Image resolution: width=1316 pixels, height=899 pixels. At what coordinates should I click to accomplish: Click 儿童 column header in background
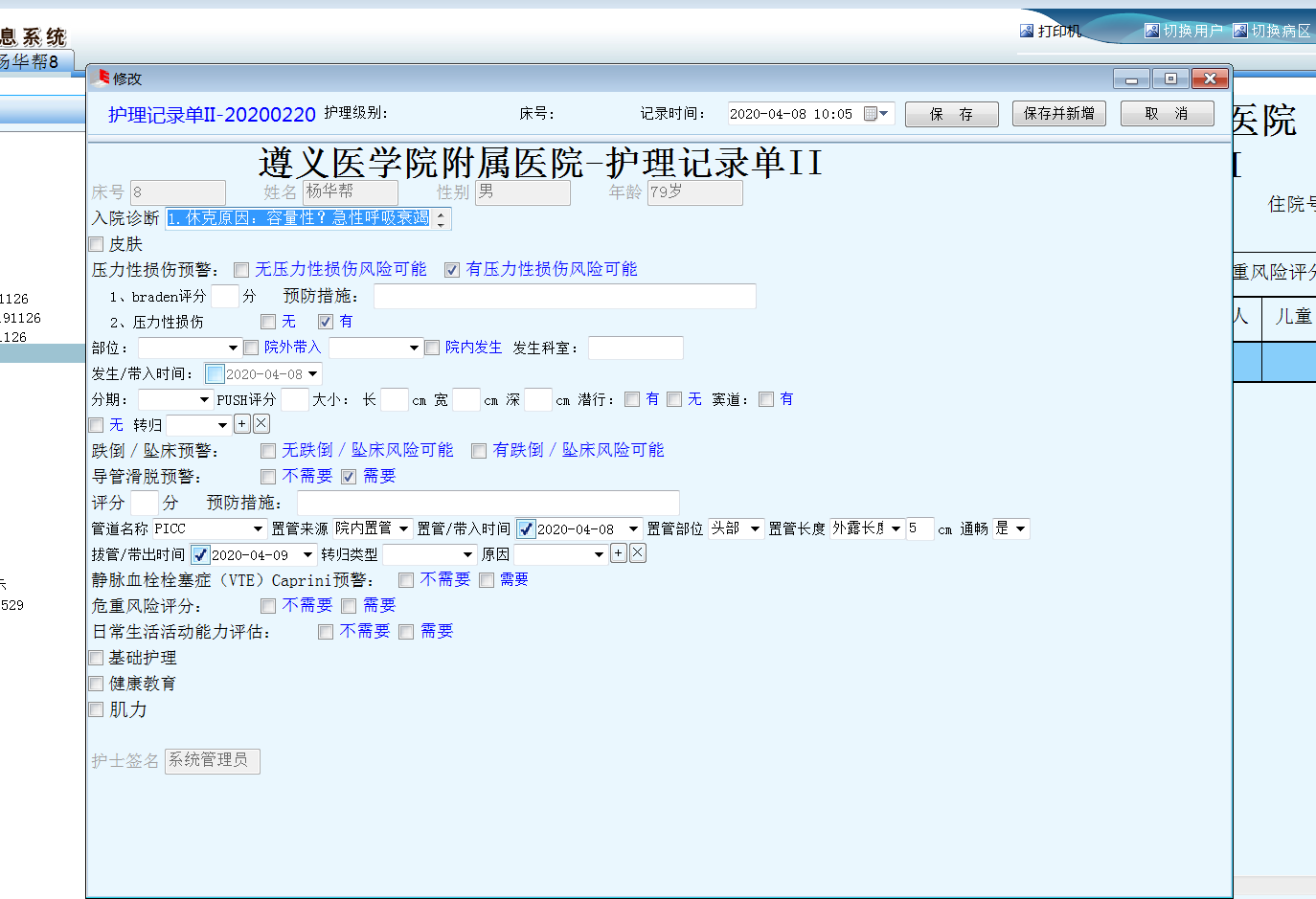(1293, 316)
